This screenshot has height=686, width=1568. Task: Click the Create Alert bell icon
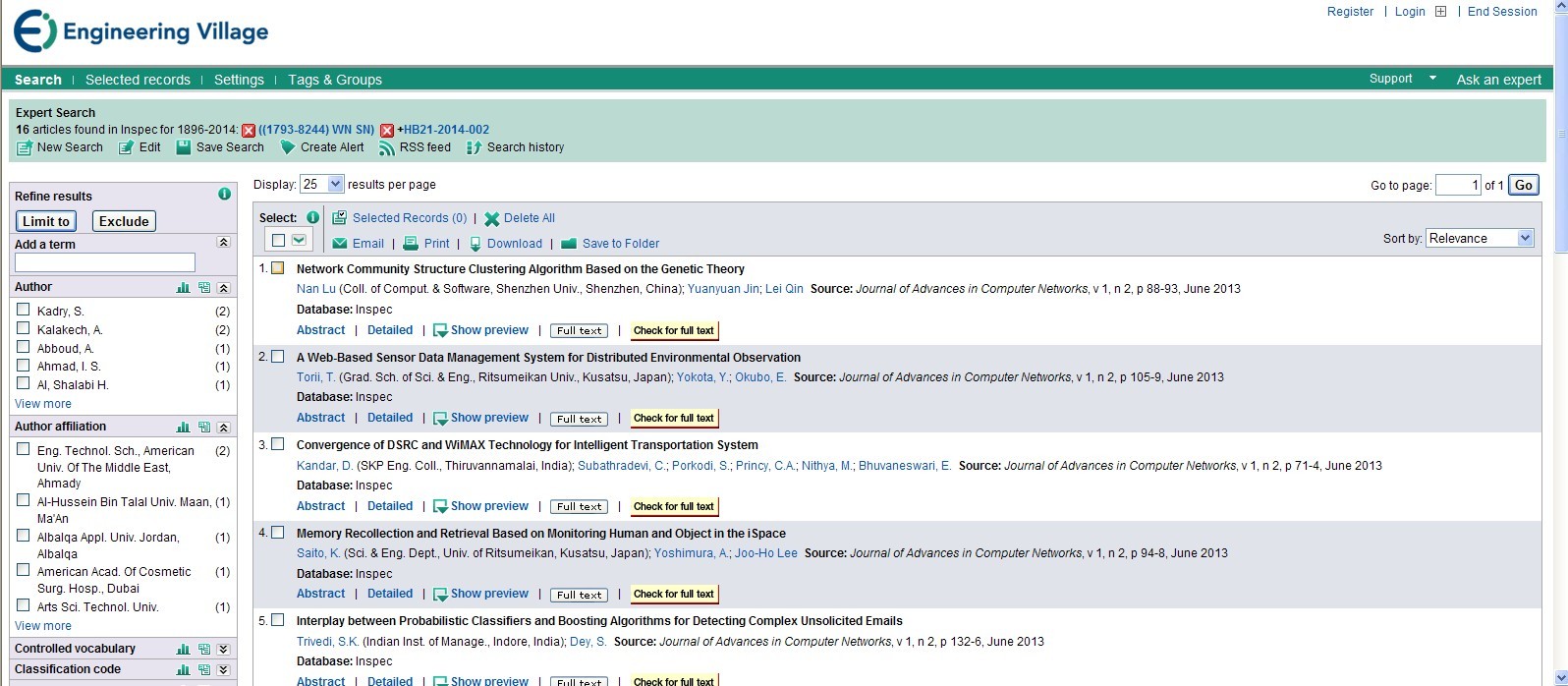click(x=288, y=147)
